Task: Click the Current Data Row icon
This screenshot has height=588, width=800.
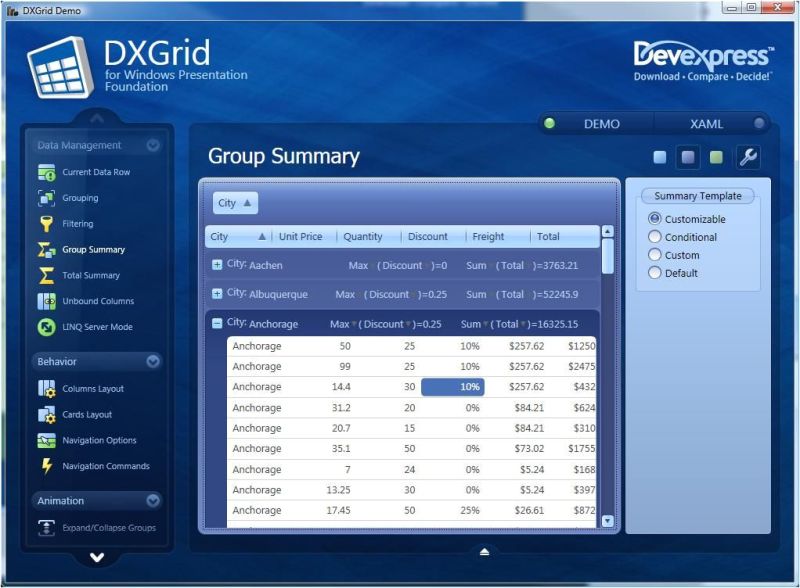Action: (46, 173)
